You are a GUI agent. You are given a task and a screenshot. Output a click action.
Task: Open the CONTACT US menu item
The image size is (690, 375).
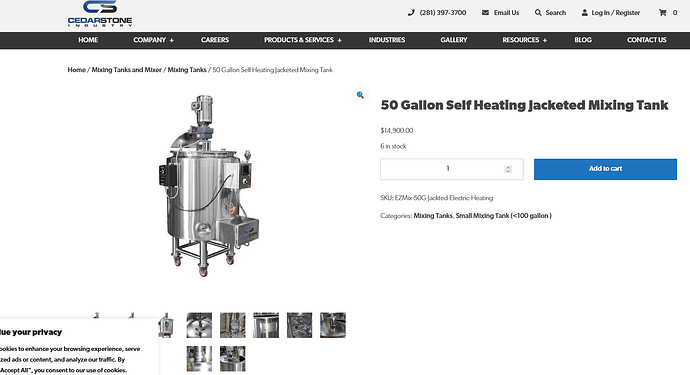click(x=646, y=40)
